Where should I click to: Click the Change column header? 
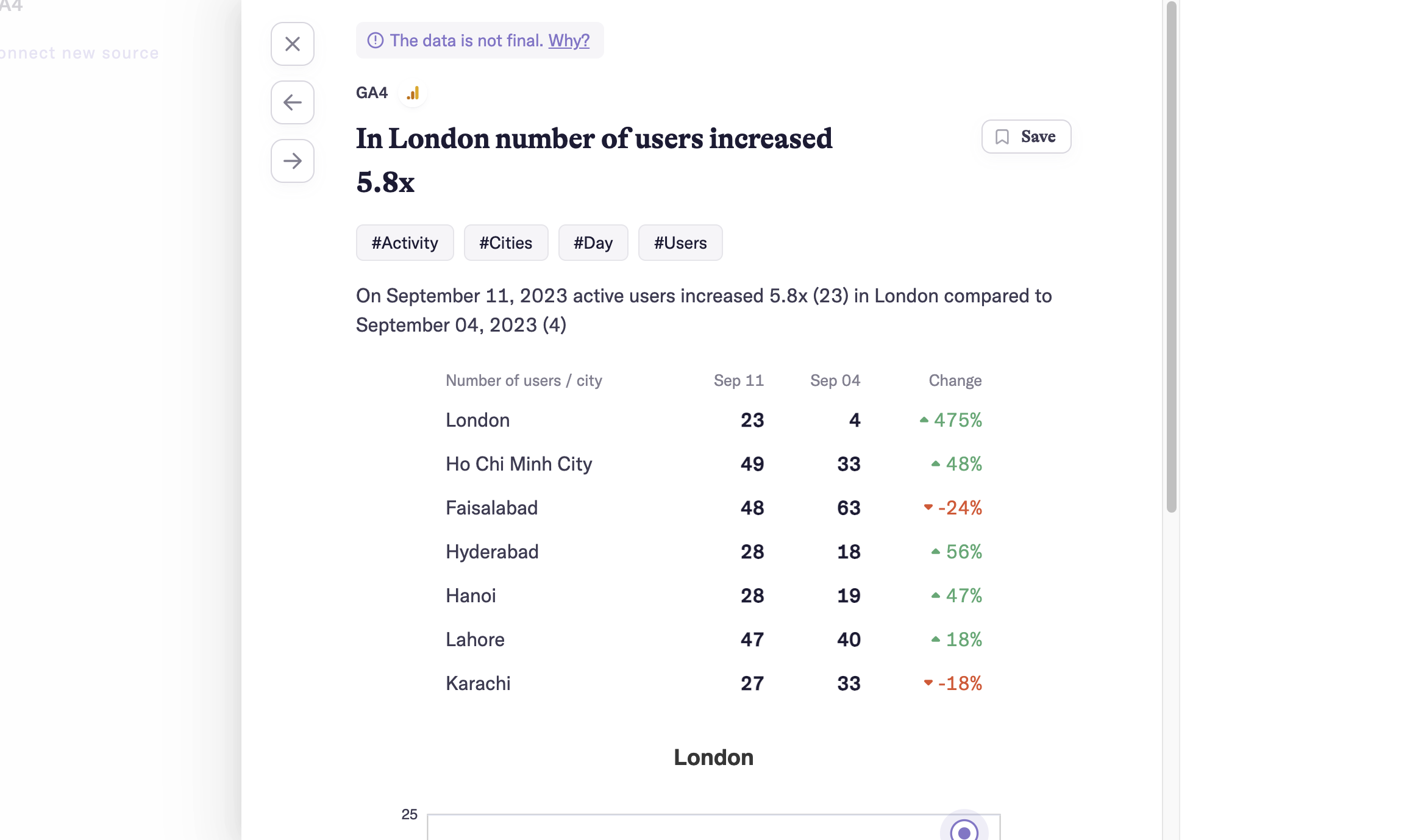tap(955, 380)
